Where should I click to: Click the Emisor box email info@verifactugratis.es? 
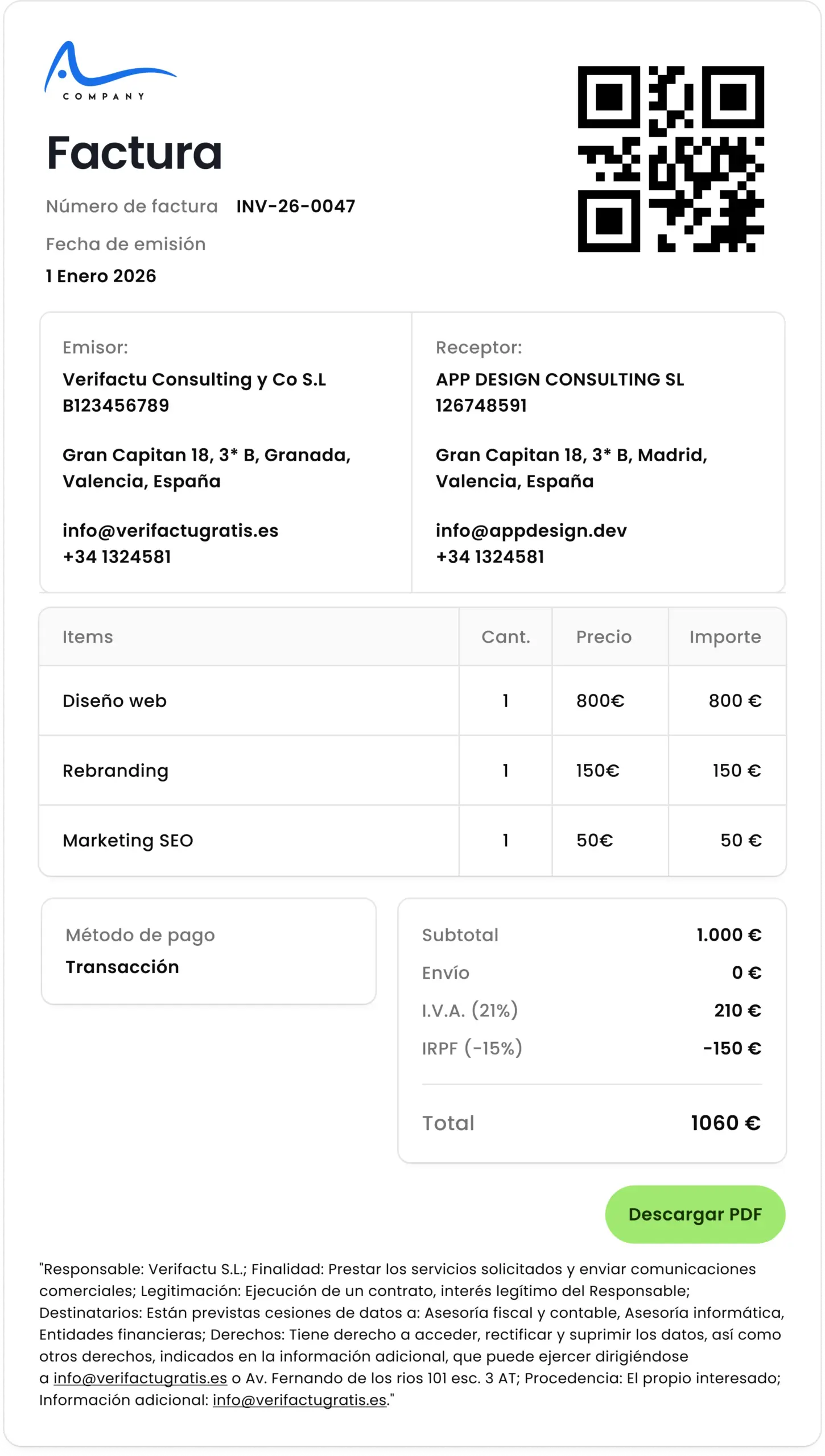pyautogui.click(x=170, y=531)
